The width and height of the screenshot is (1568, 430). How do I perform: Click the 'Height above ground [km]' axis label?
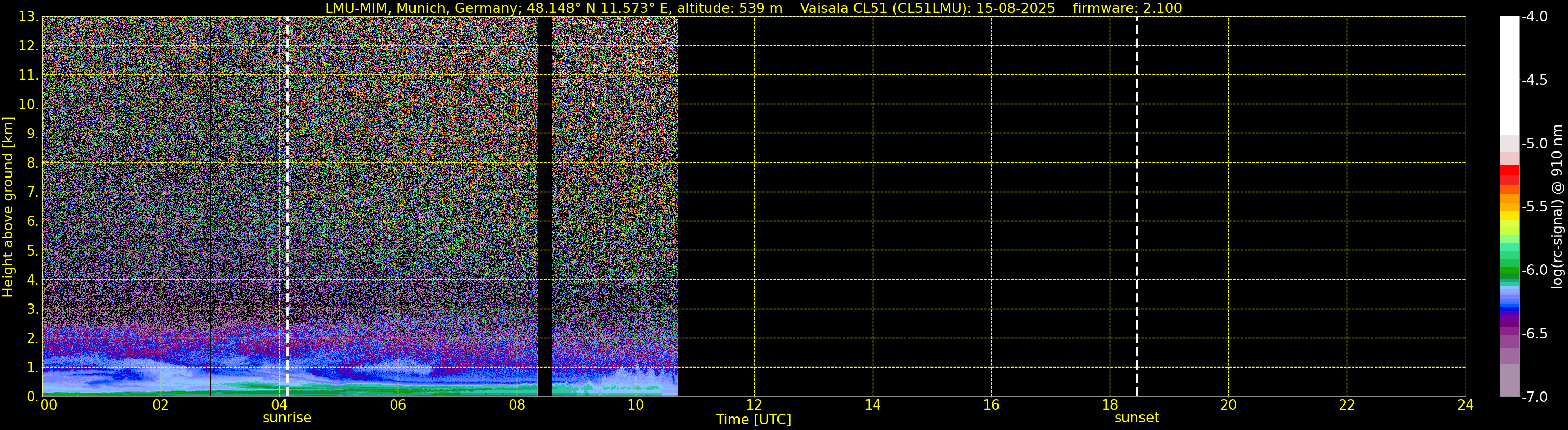click(x=8, y=207)
